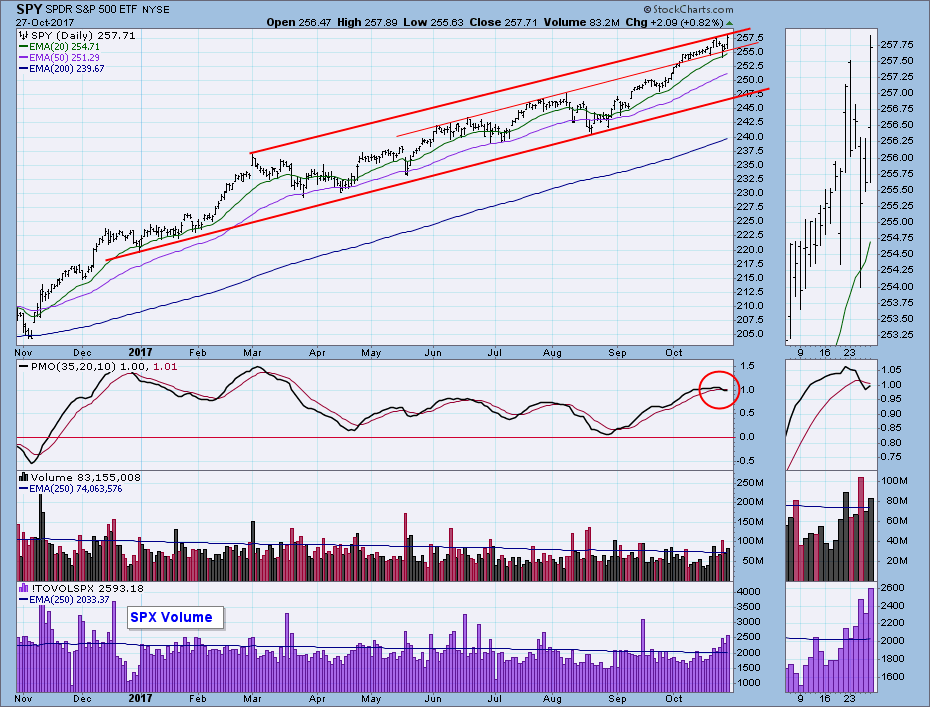The width and height of the screenshot is (930, 707).
Task: Click the purple EMA(50) legend line
Action: (24, 58)
